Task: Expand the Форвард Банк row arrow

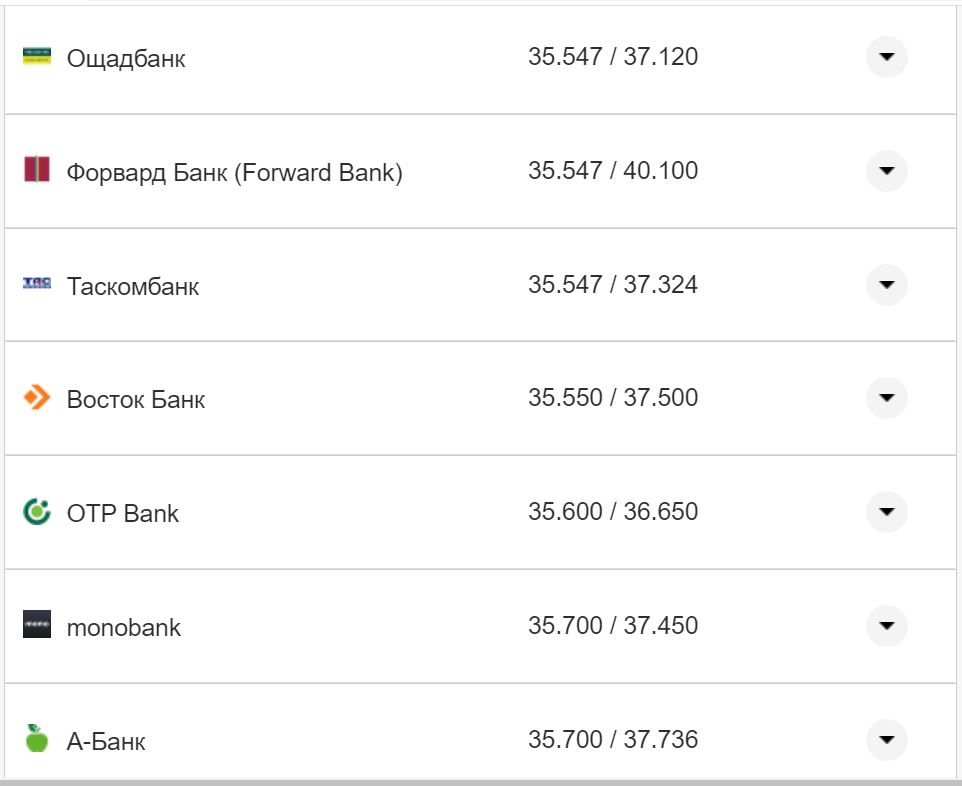Action: (x=886, y=171)
